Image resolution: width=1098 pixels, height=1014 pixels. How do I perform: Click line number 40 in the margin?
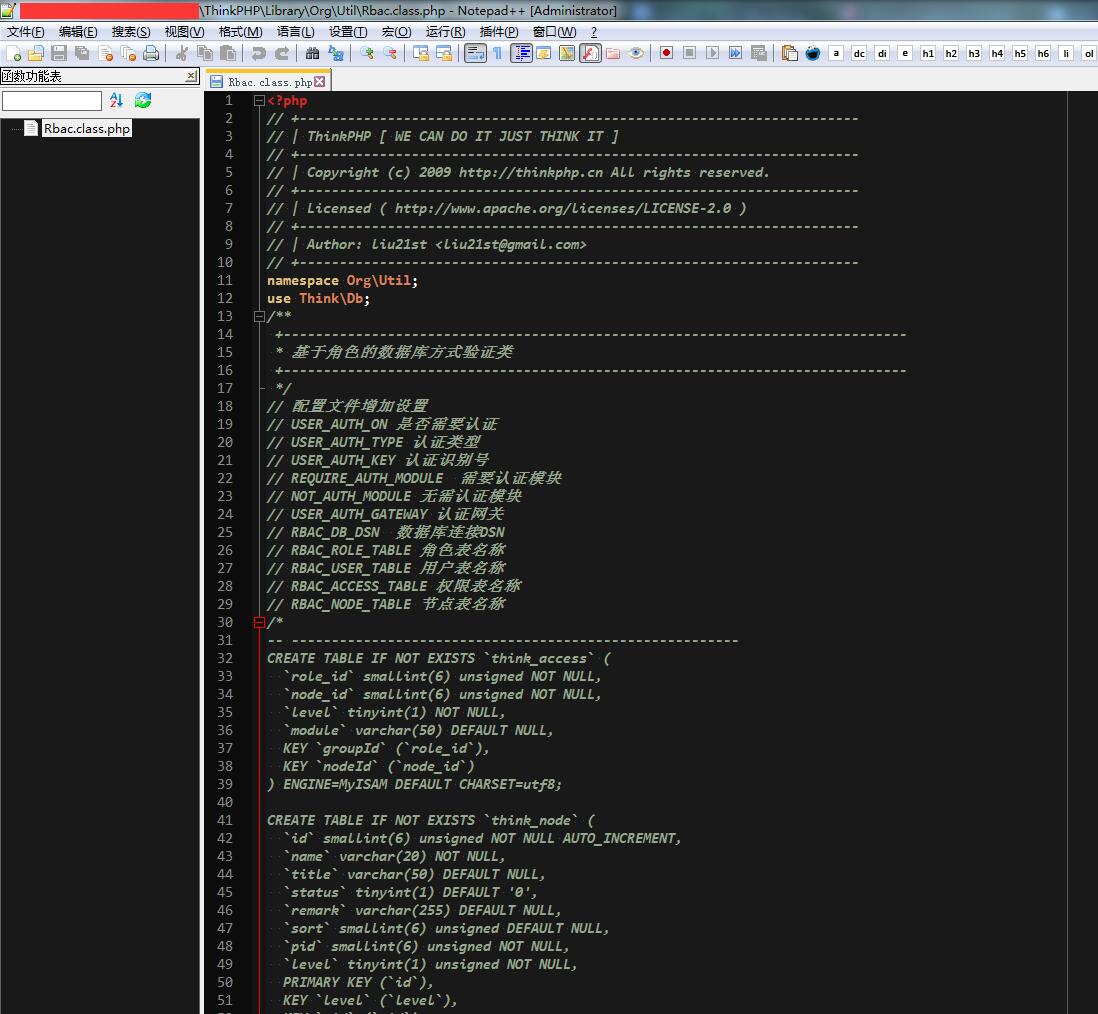pyautogui.click(x=225, y=803)
